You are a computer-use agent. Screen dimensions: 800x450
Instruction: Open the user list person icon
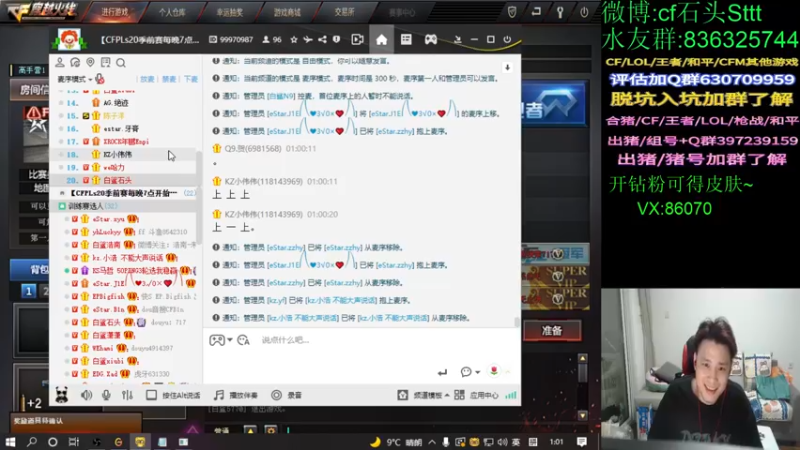point(60,62)
